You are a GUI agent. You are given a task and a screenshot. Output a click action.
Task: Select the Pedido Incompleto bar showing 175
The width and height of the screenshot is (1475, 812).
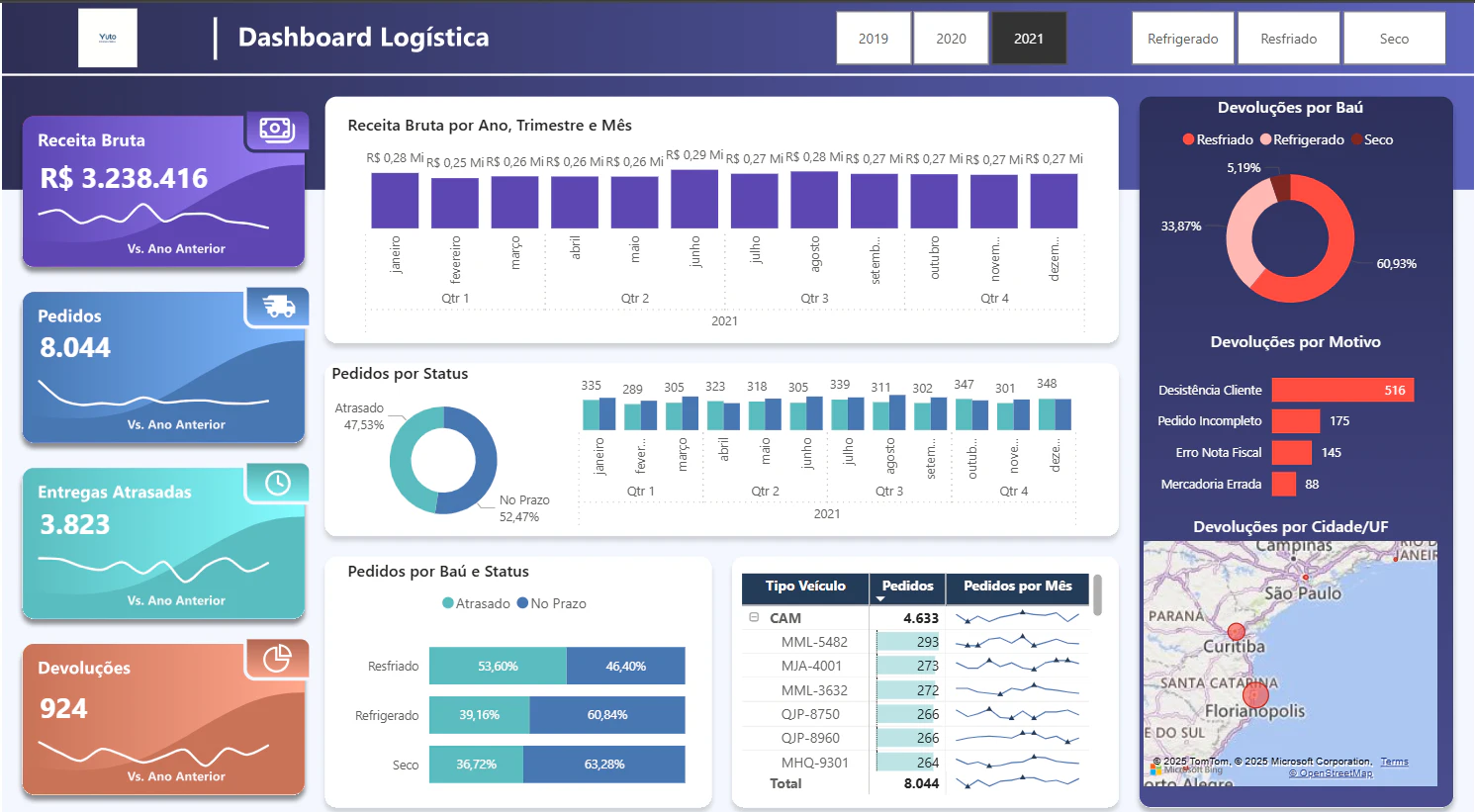coord(1296,421)
